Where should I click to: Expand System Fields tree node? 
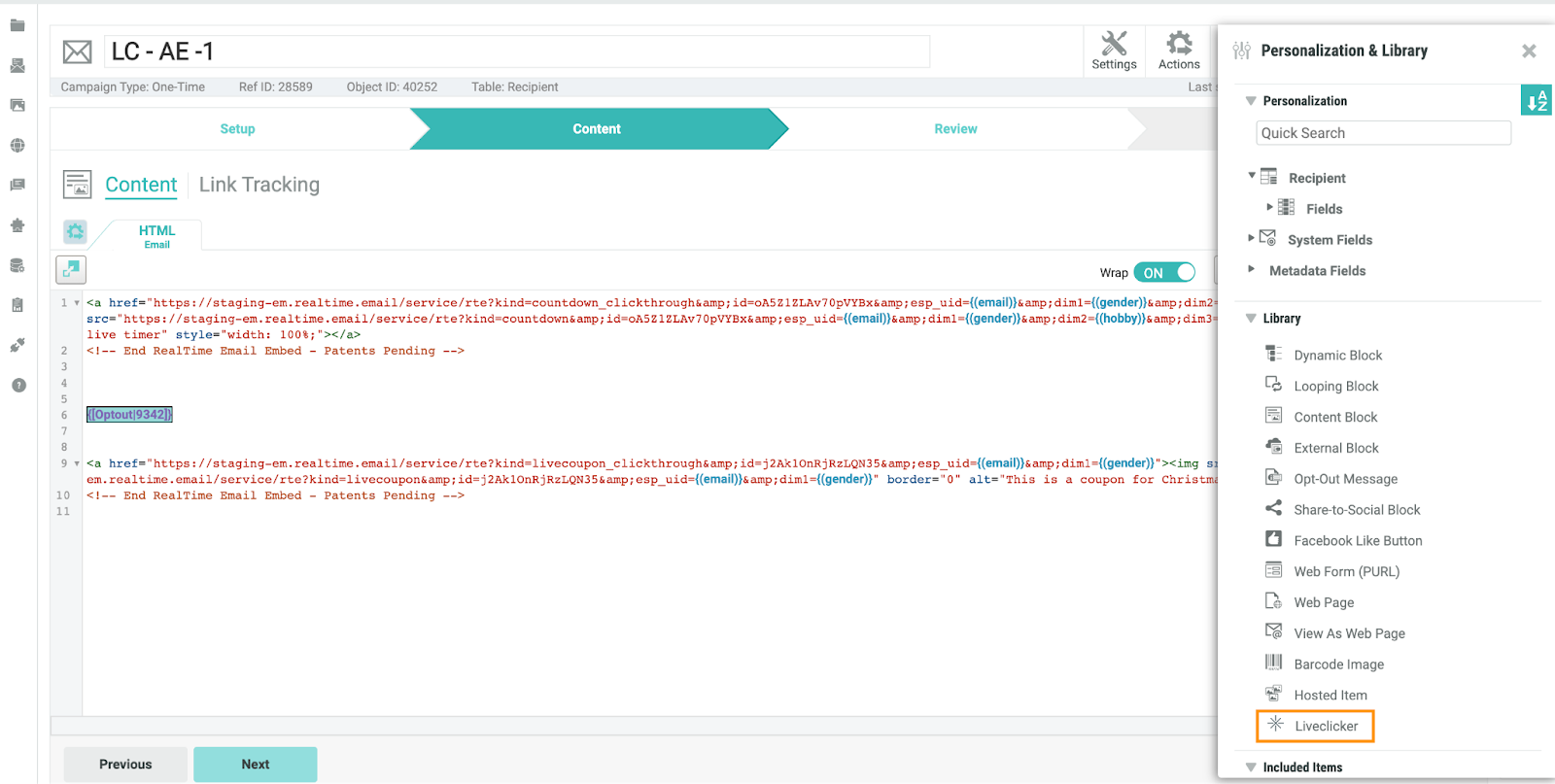[x=1251, y=238]
